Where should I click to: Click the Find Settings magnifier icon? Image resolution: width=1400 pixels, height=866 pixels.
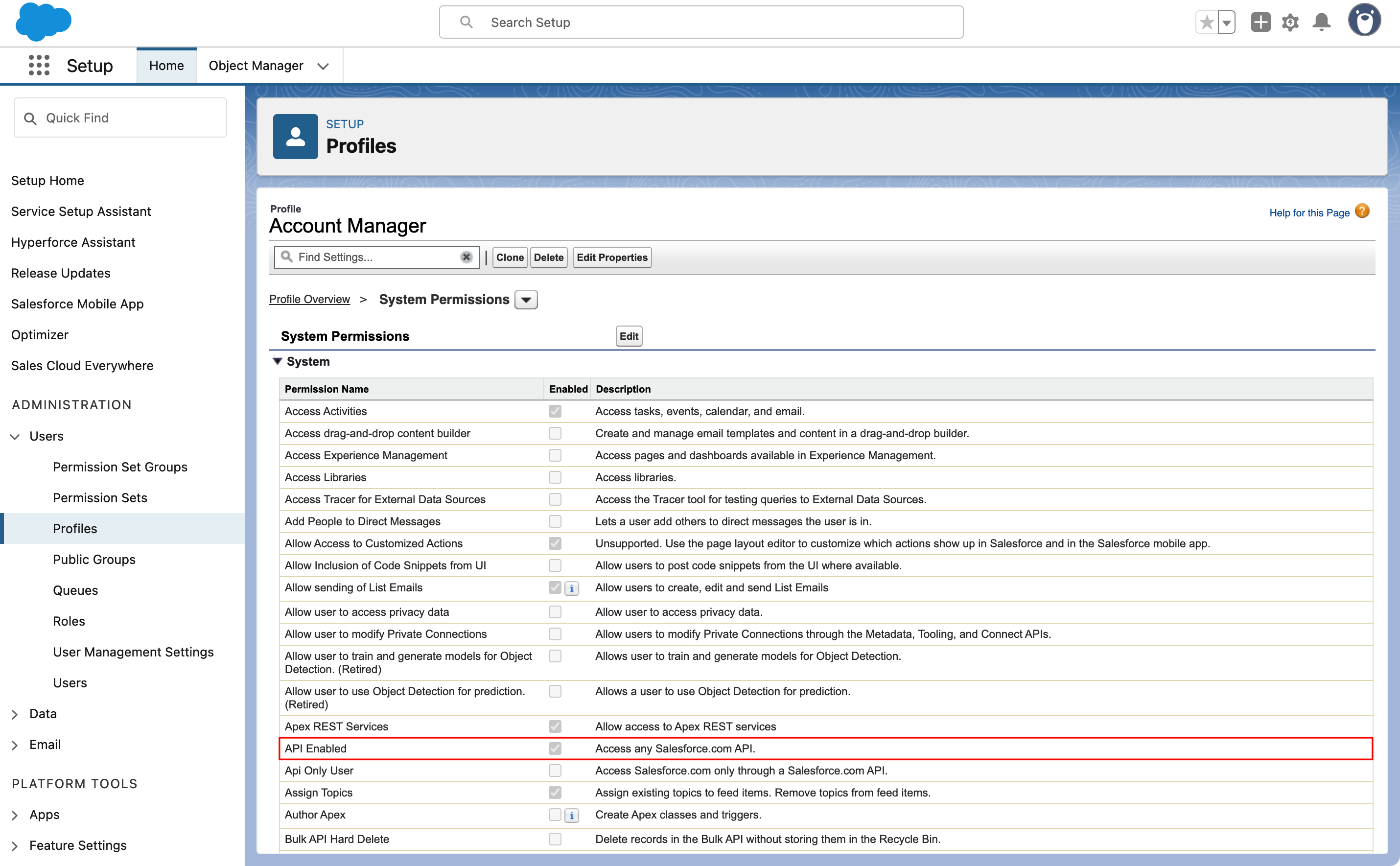point(287,257)
